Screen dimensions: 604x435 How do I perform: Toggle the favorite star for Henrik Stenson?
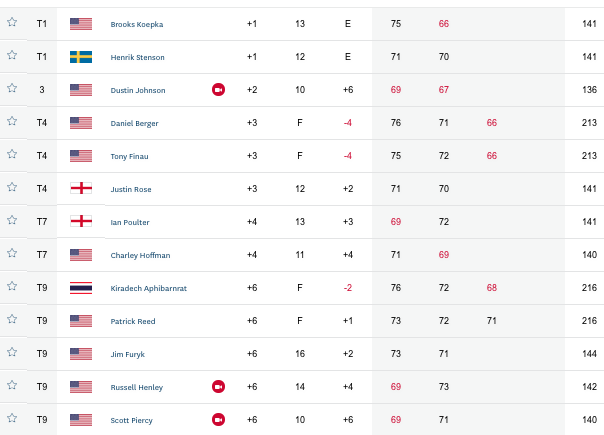[x=12, y=55]
